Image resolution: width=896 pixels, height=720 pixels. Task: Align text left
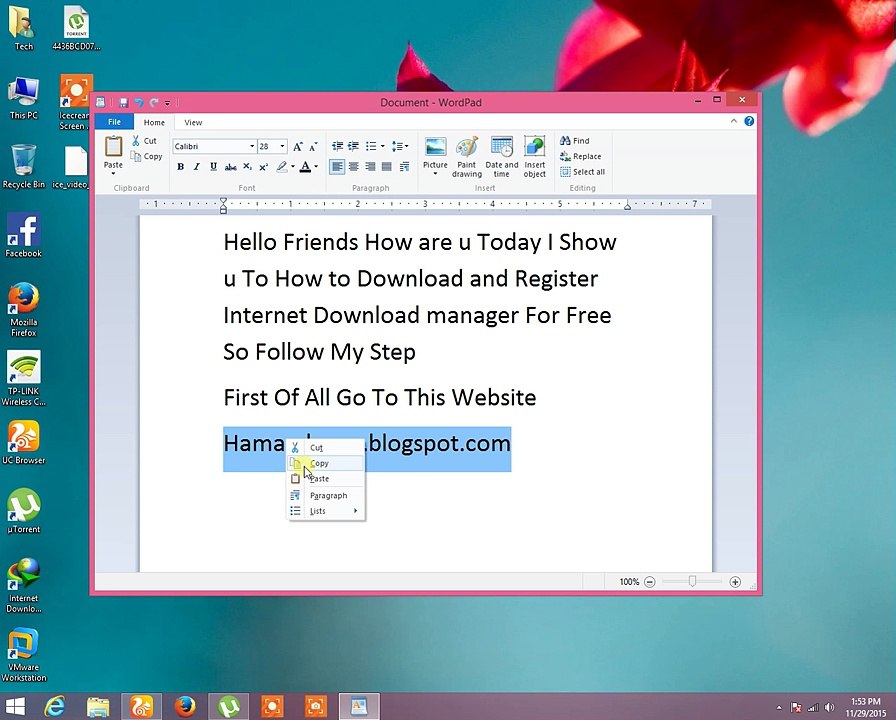tap(337, 167)
